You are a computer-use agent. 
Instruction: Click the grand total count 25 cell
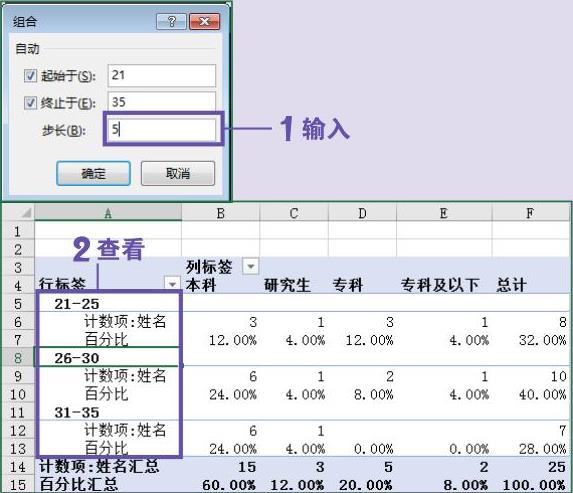pyautogui.click(x=557, y=467)
